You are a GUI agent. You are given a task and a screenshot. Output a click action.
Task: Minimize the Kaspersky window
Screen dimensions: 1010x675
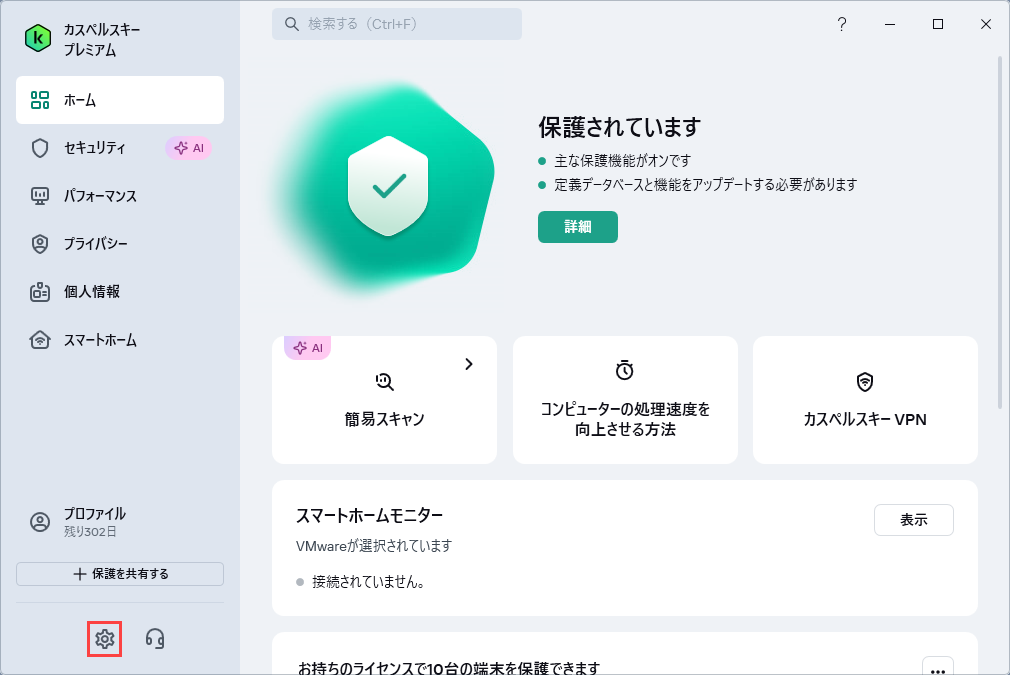pyautogui.click(x=890, y=24)
